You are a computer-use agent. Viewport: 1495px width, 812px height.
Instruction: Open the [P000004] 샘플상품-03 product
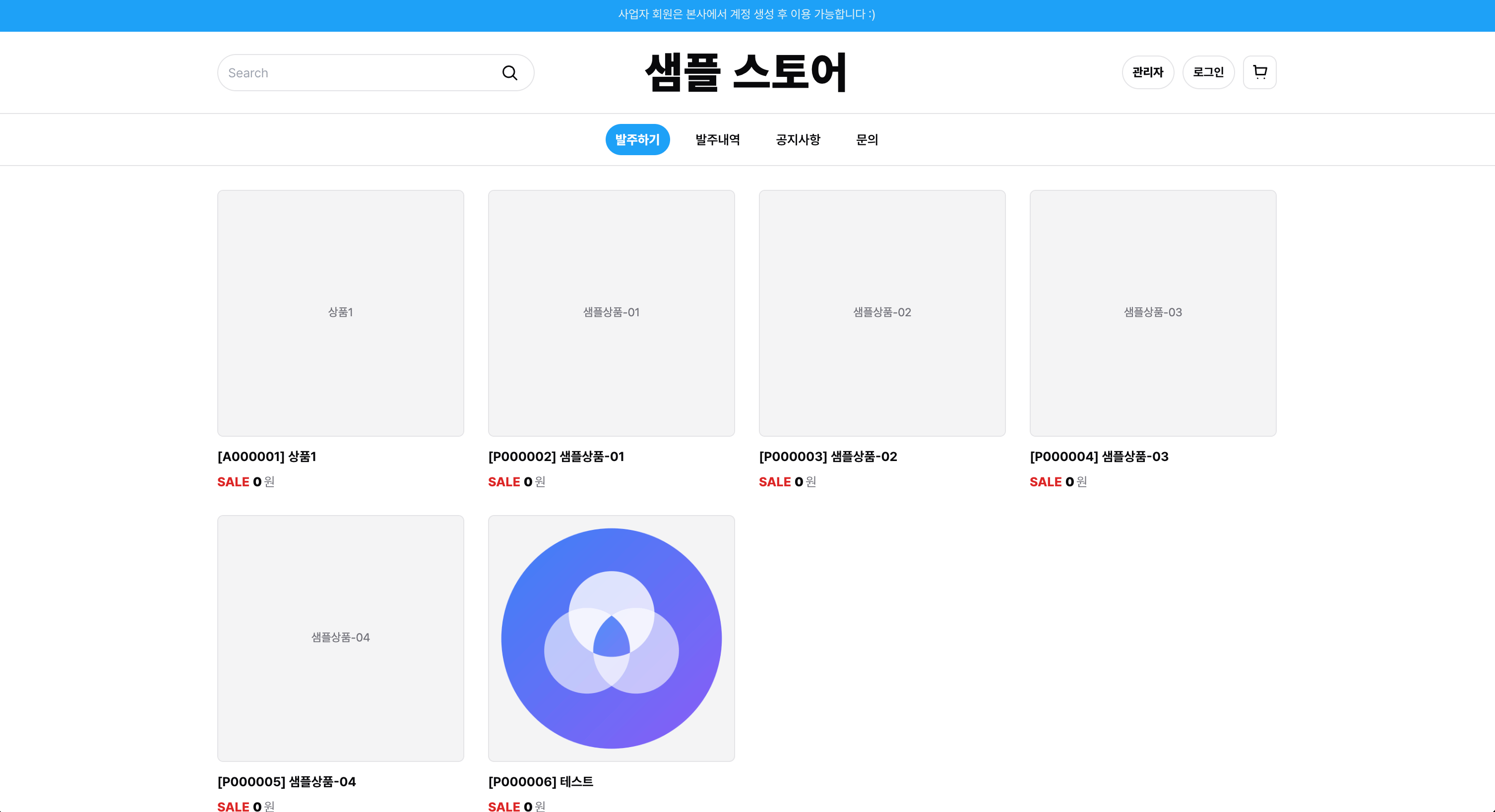coord(1099,457)
